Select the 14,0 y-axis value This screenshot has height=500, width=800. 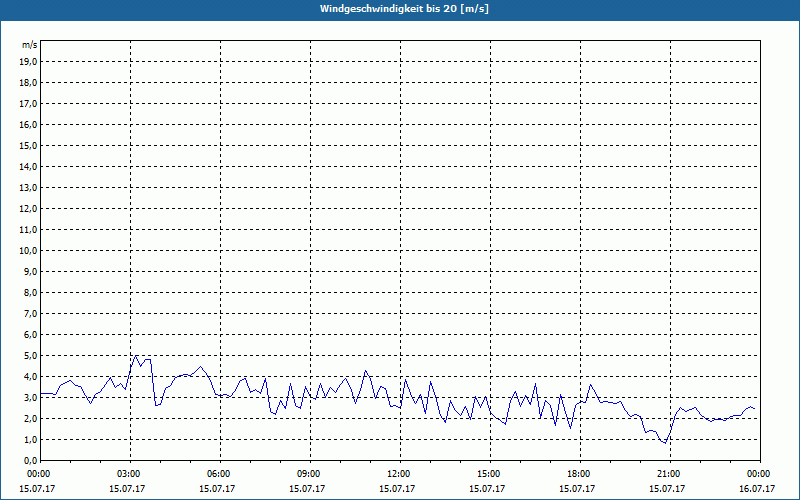(x=28, y=166)
